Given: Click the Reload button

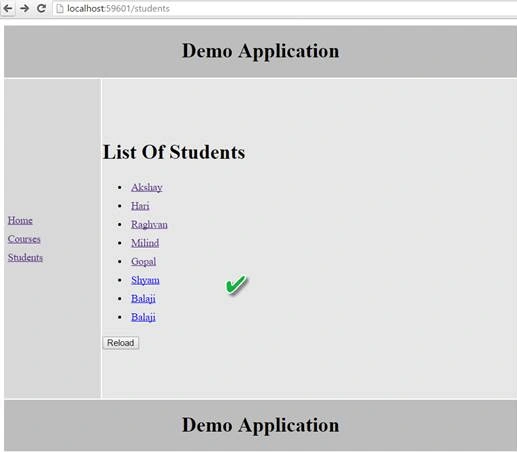Looking at the screenshot, I should [x=121, y=343].
